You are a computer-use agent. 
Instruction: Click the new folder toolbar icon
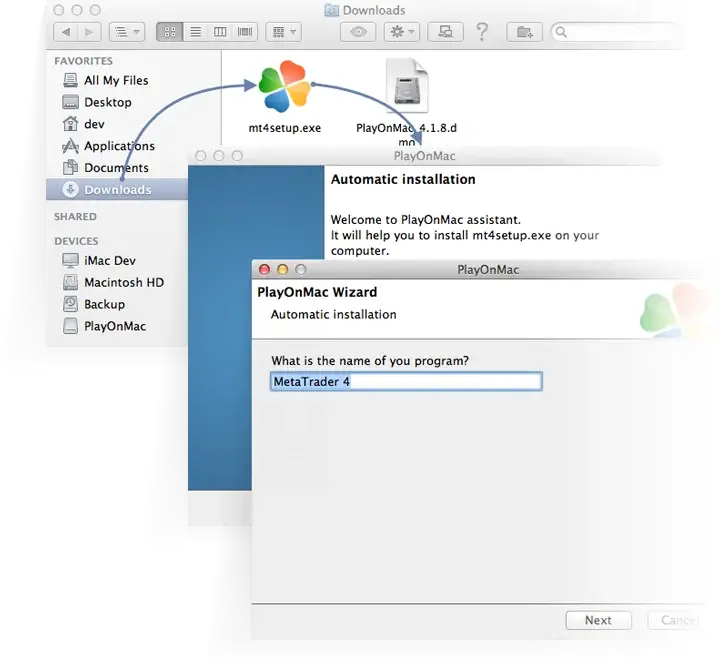coord(525,32)
